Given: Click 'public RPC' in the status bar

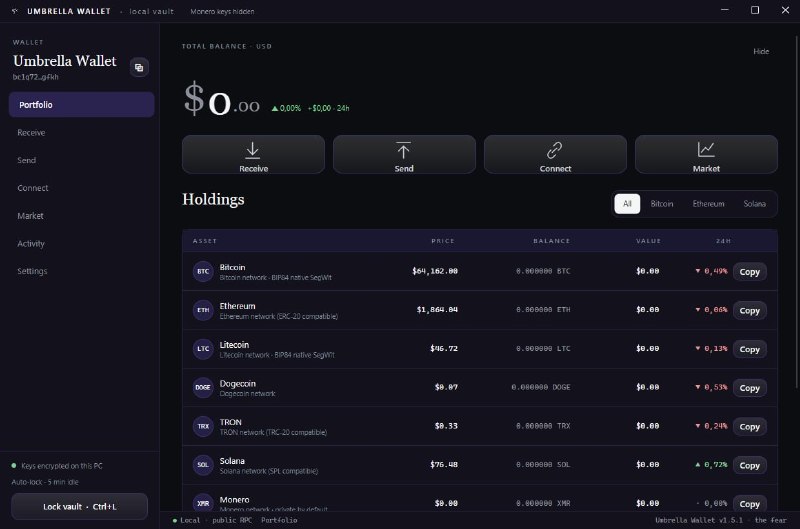Looking at the screenshot, I should [x=232, y=520].
